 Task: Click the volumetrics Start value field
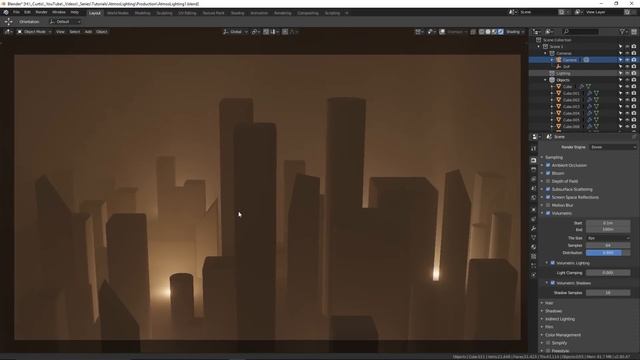608,223
